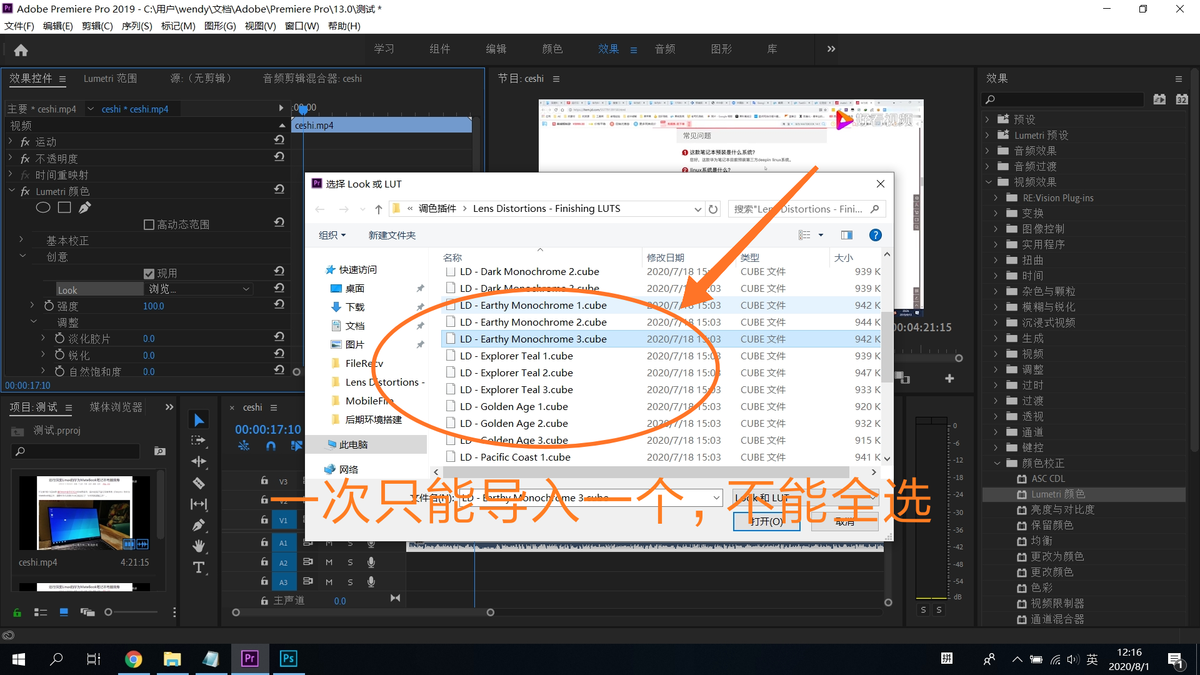Select This PC in dialog navigation pane
The height and width of the screenshot is (675, 1200).
(x=353, y=445)
